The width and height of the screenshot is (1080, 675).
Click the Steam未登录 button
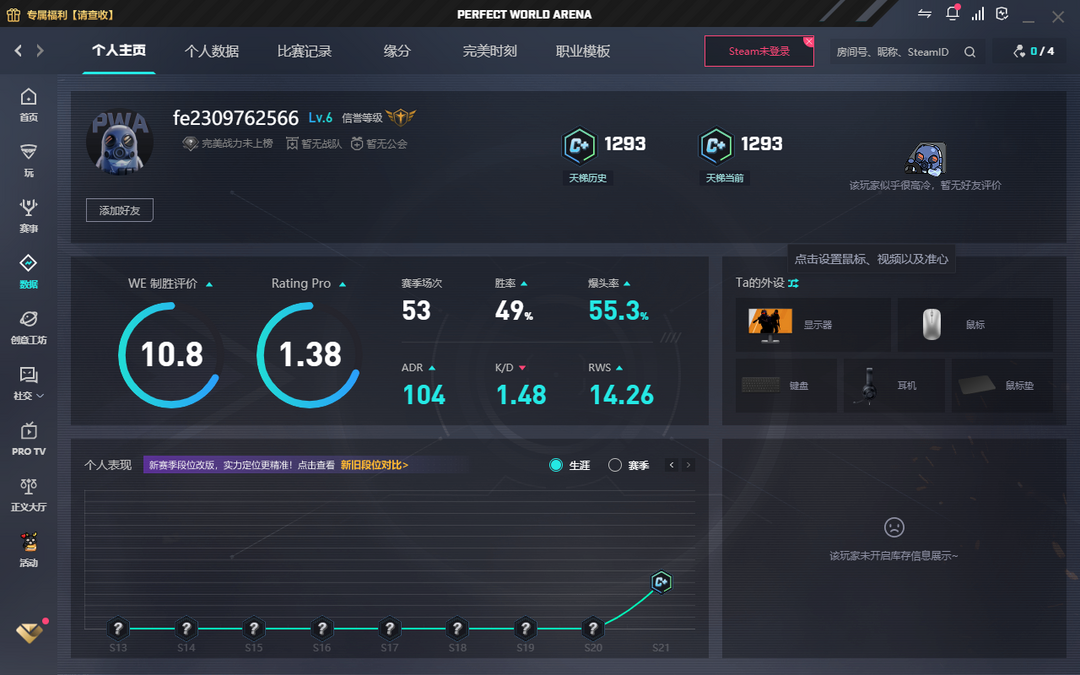pyautogui.click(x=758, y=51)
